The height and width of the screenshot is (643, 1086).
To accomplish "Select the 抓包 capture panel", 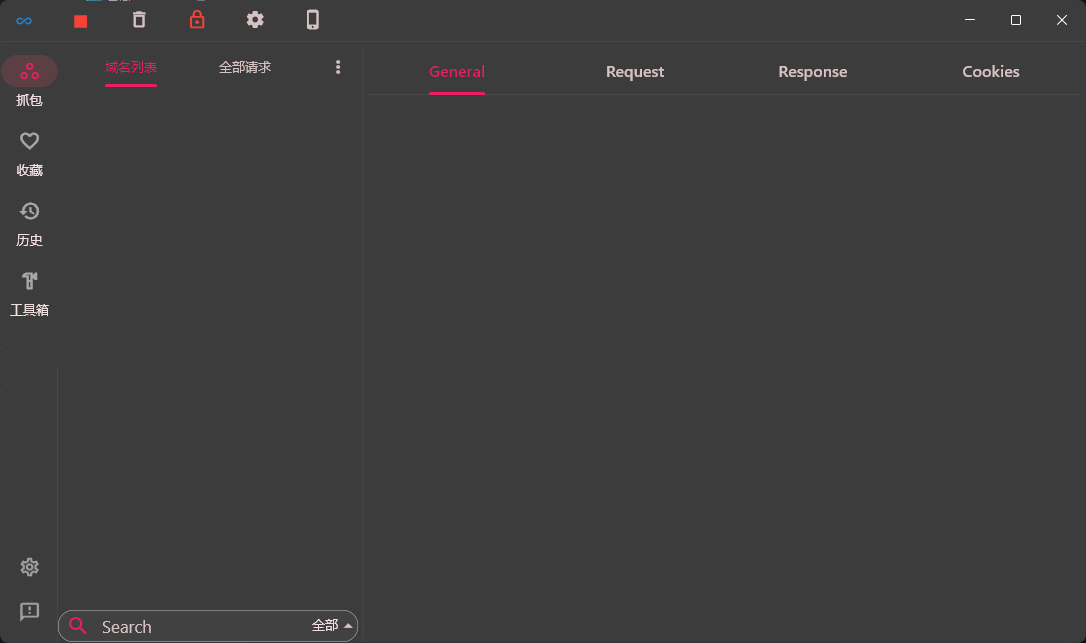I will pyautogui.click(x=29, y=80).
